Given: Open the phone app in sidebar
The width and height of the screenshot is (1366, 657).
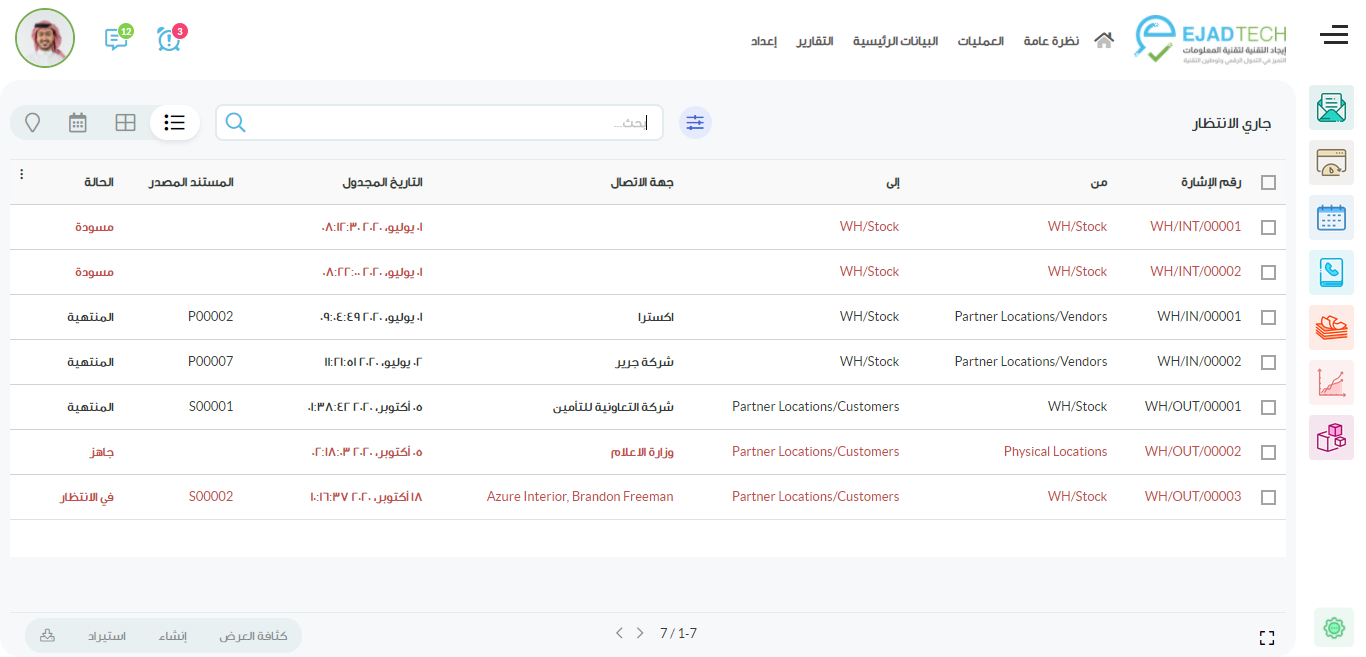Looking at the screenshot, I should pyautogui.click(x=1331, y=272).
